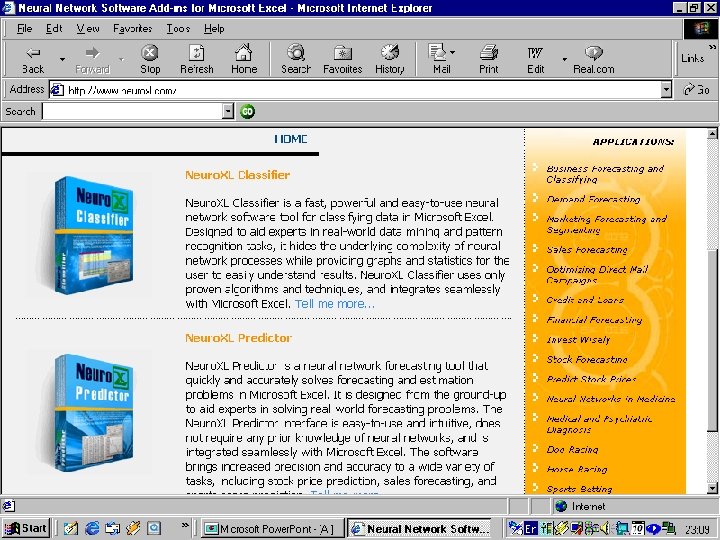Image resolution: width=720 pixels, height=540 pixels.
Task: Click the Go button beside address bar
Action: click(697, 90)
